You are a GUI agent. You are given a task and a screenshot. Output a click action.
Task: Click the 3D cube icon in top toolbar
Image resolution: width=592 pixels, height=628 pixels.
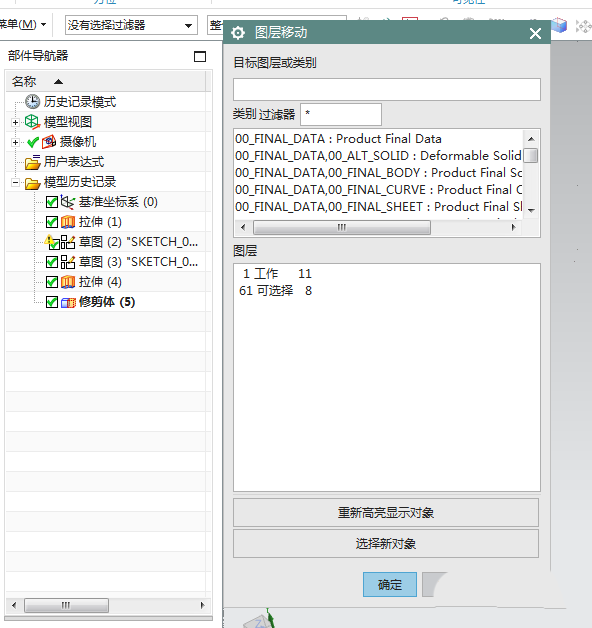tap(559, 25)
